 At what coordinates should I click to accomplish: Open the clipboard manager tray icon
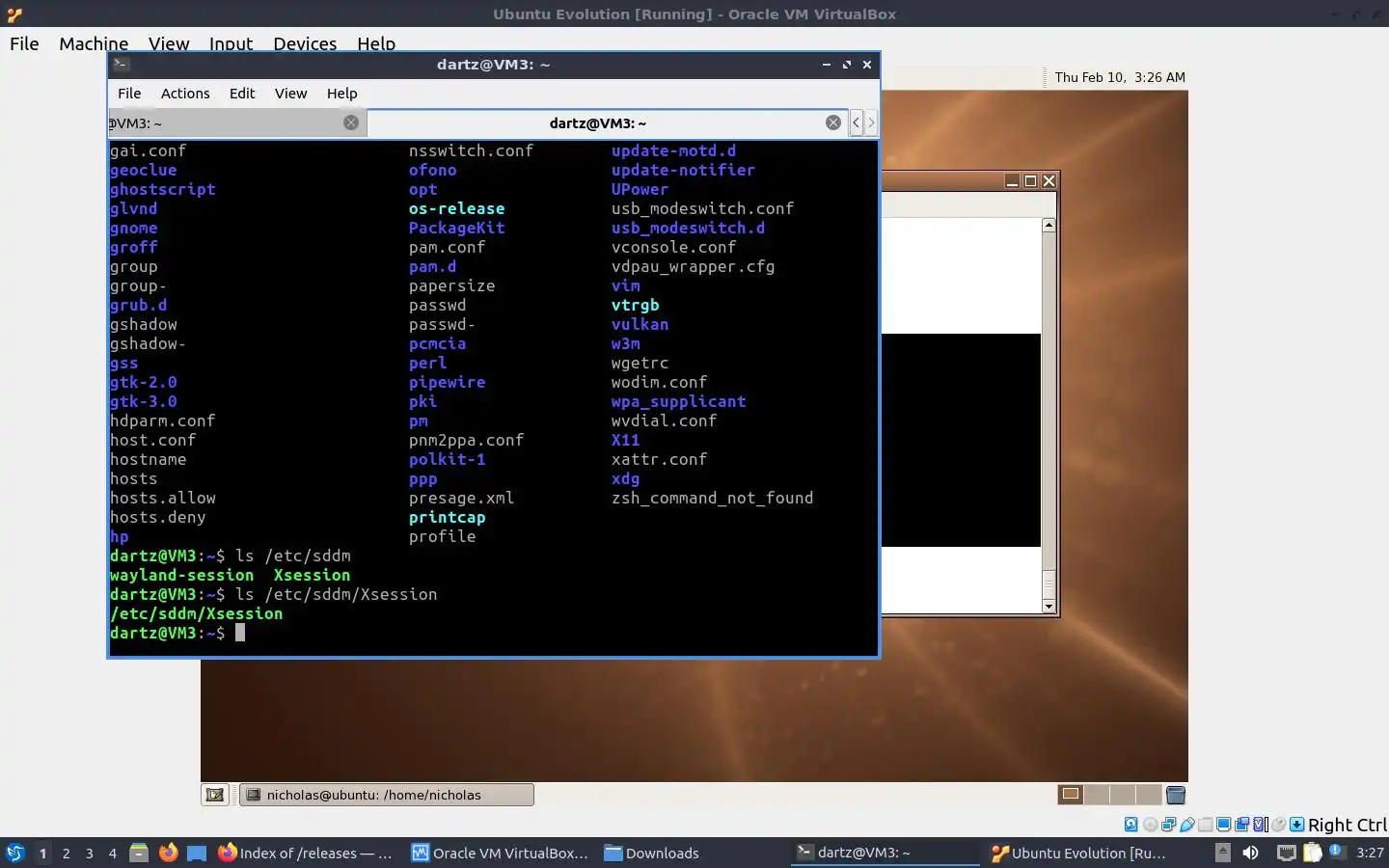click(x=1313, y=853)
